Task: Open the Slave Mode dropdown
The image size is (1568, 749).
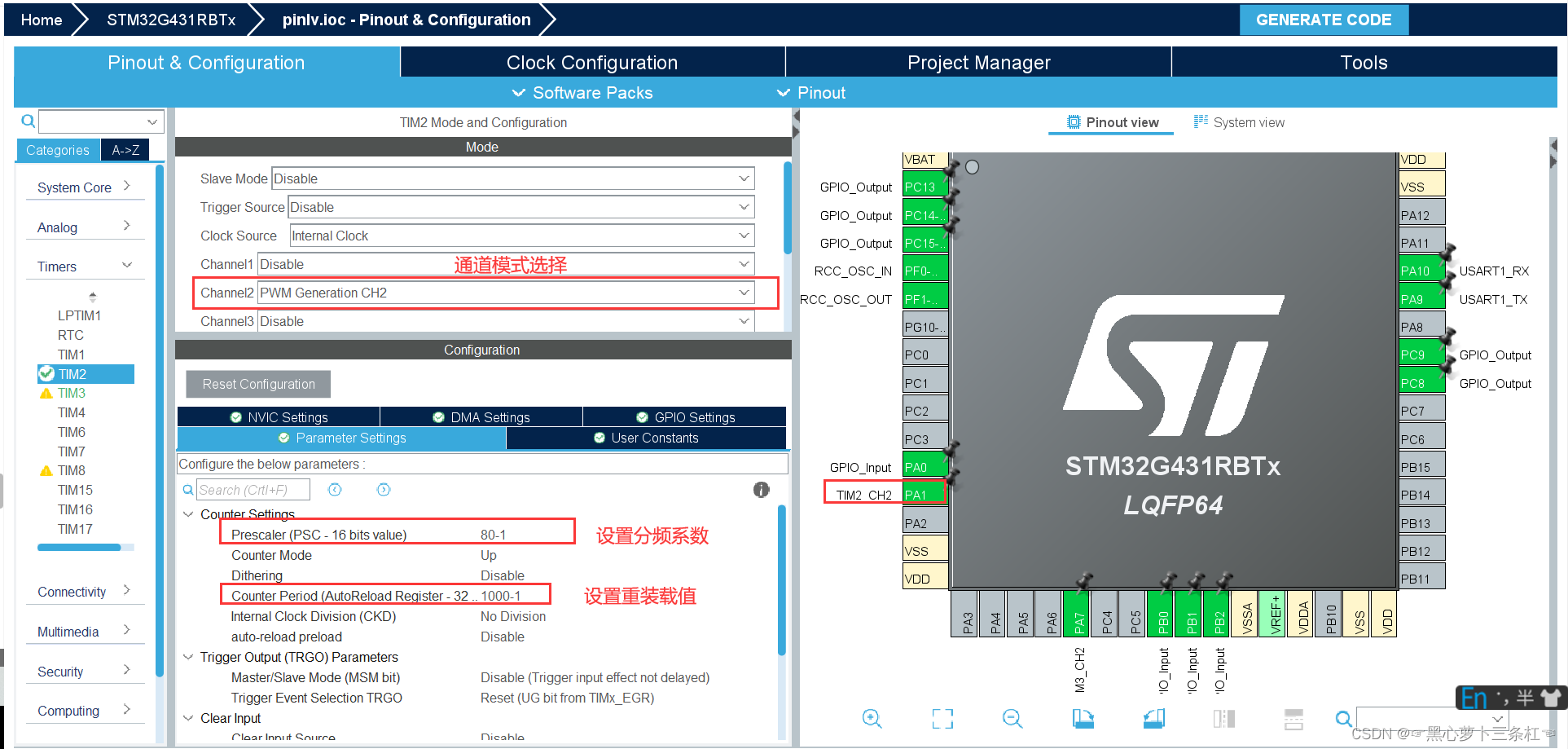Action: (x=512, y=178)
